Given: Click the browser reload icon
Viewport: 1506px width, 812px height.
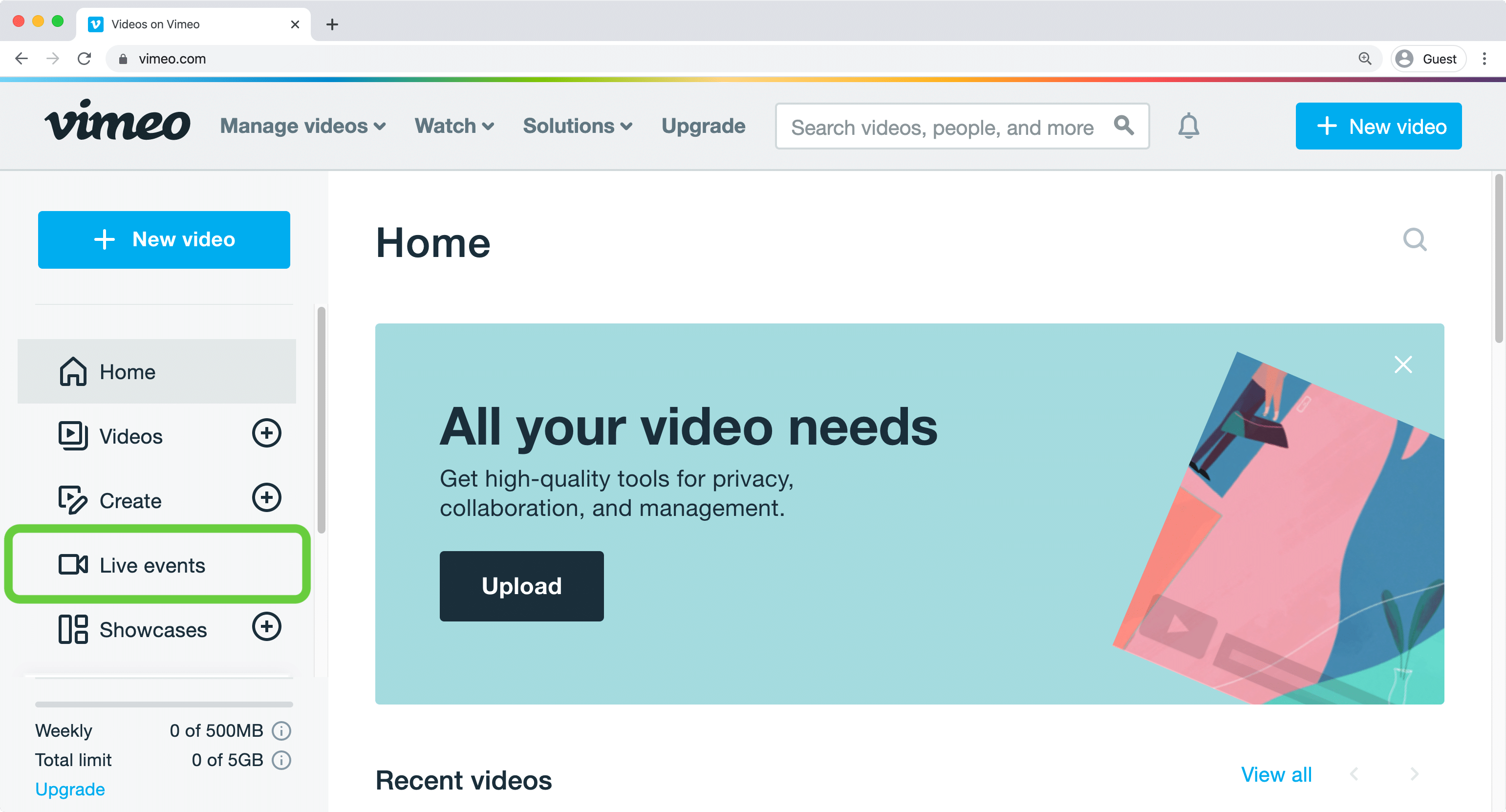Looking at the screenshot, I should point(85,59).
